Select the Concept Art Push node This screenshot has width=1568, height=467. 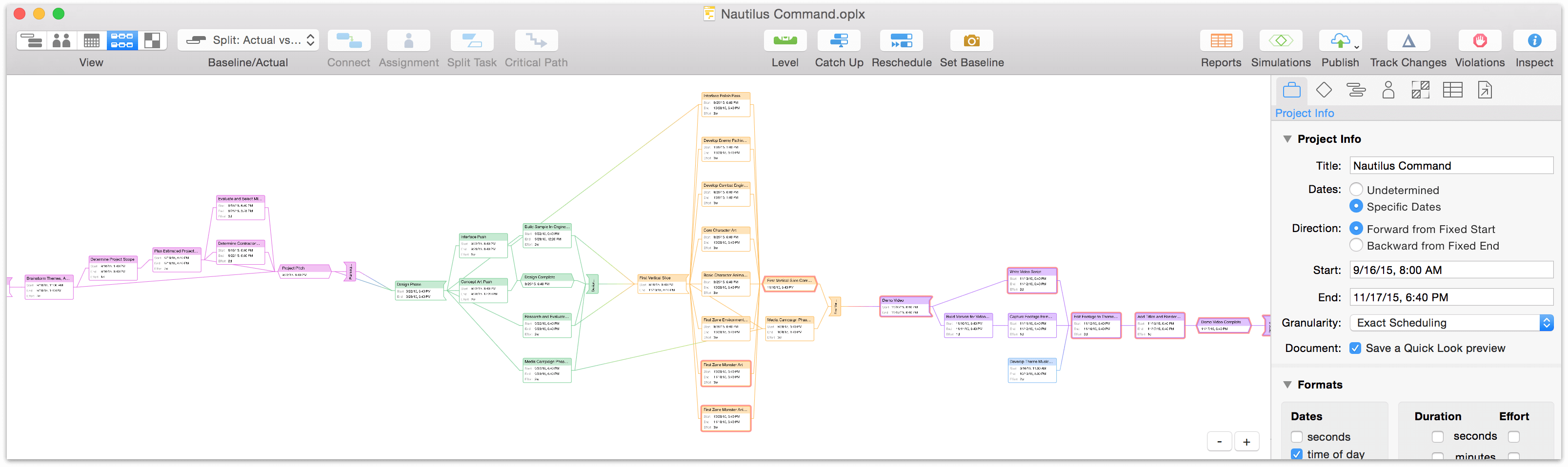coord(483,291)
